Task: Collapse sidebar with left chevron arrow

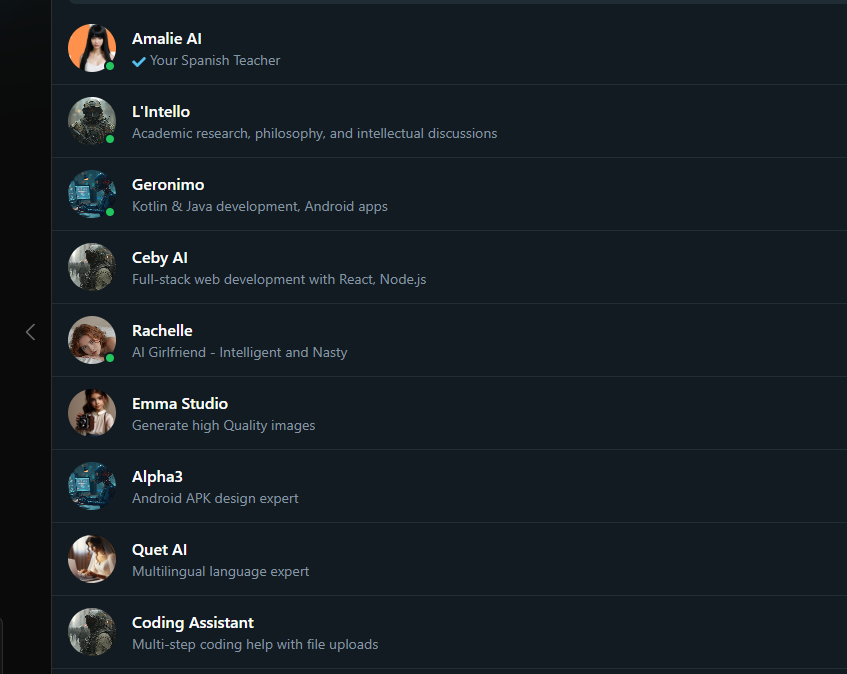Action: pyautogui.click(x=31, y=332)
